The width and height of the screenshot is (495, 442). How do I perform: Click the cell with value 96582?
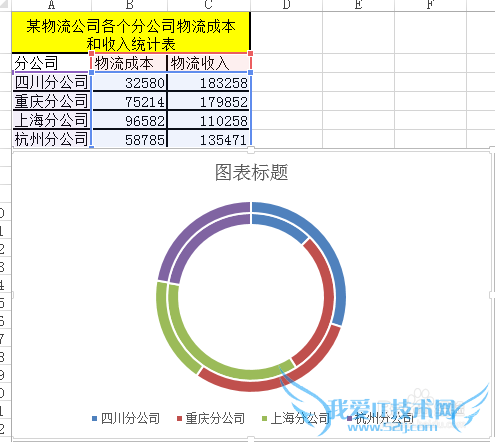[129, 120]
